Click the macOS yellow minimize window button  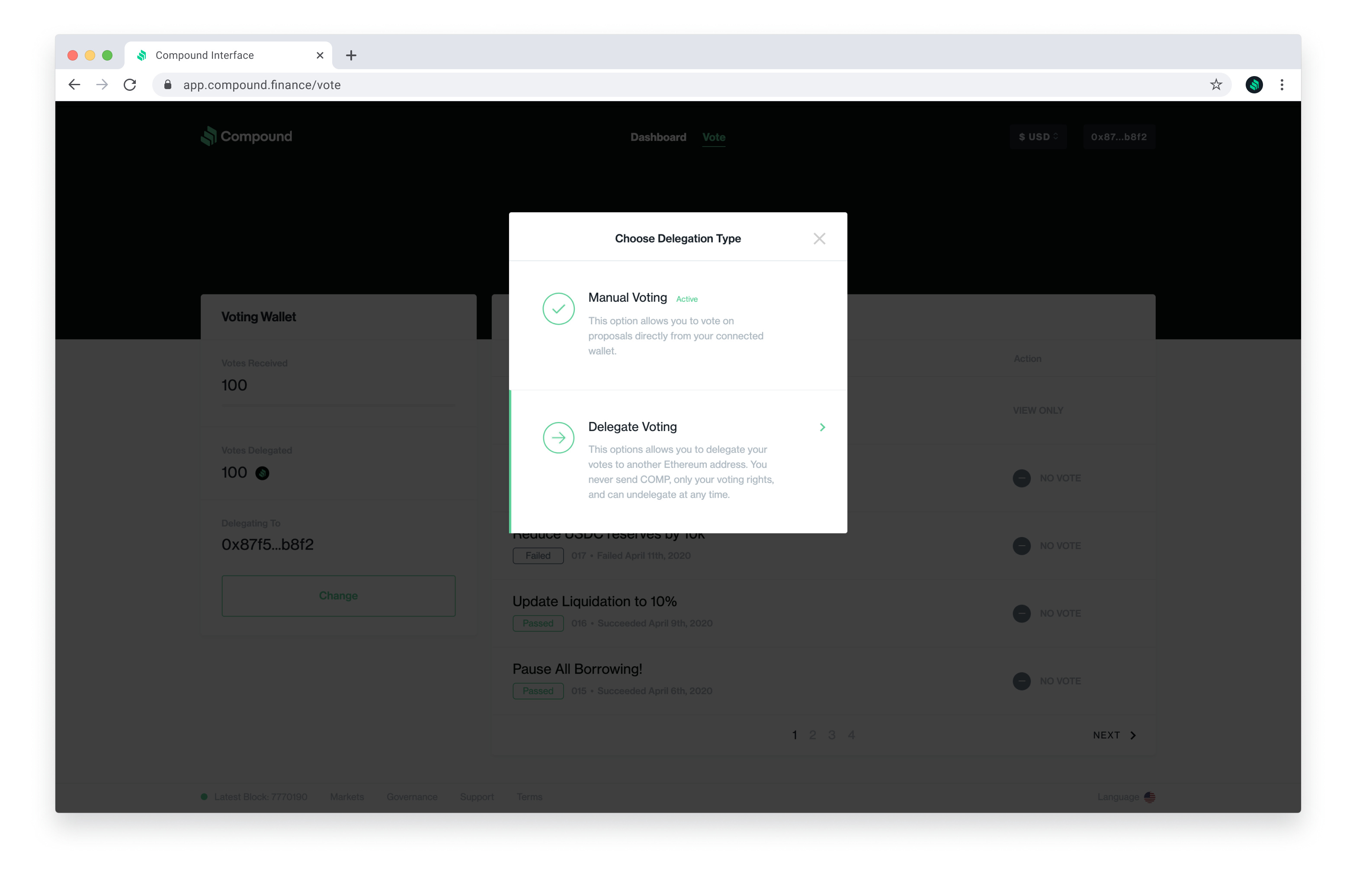90,55
